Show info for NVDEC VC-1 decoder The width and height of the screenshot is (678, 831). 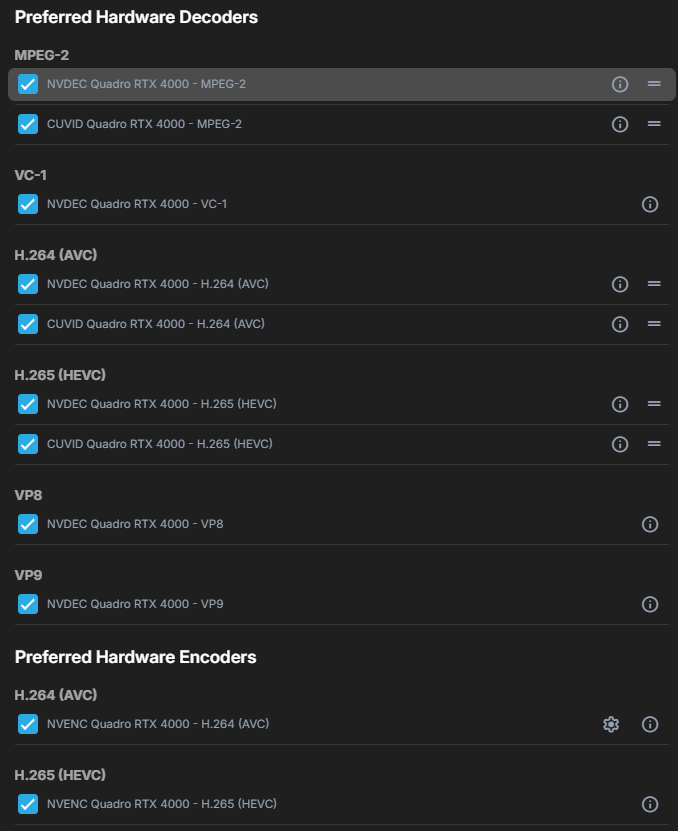(650, 204)
